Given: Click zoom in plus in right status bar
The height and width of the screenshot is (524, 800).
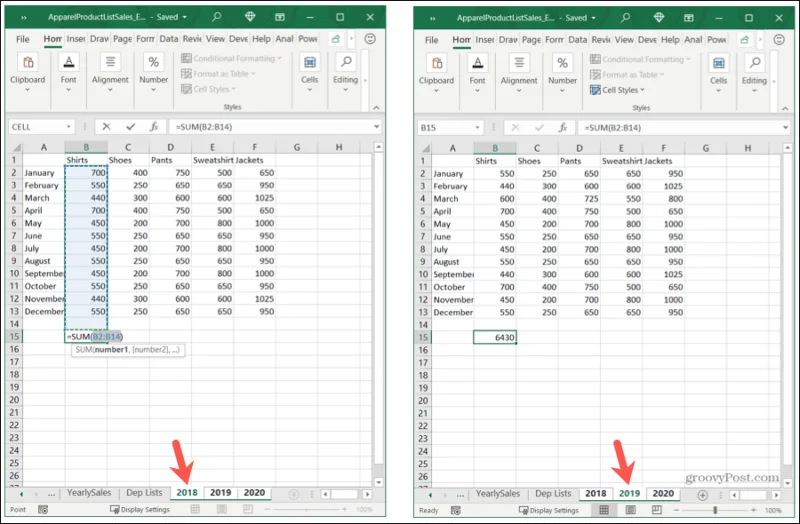Looking at the screenshot, I should coord(754,510).
